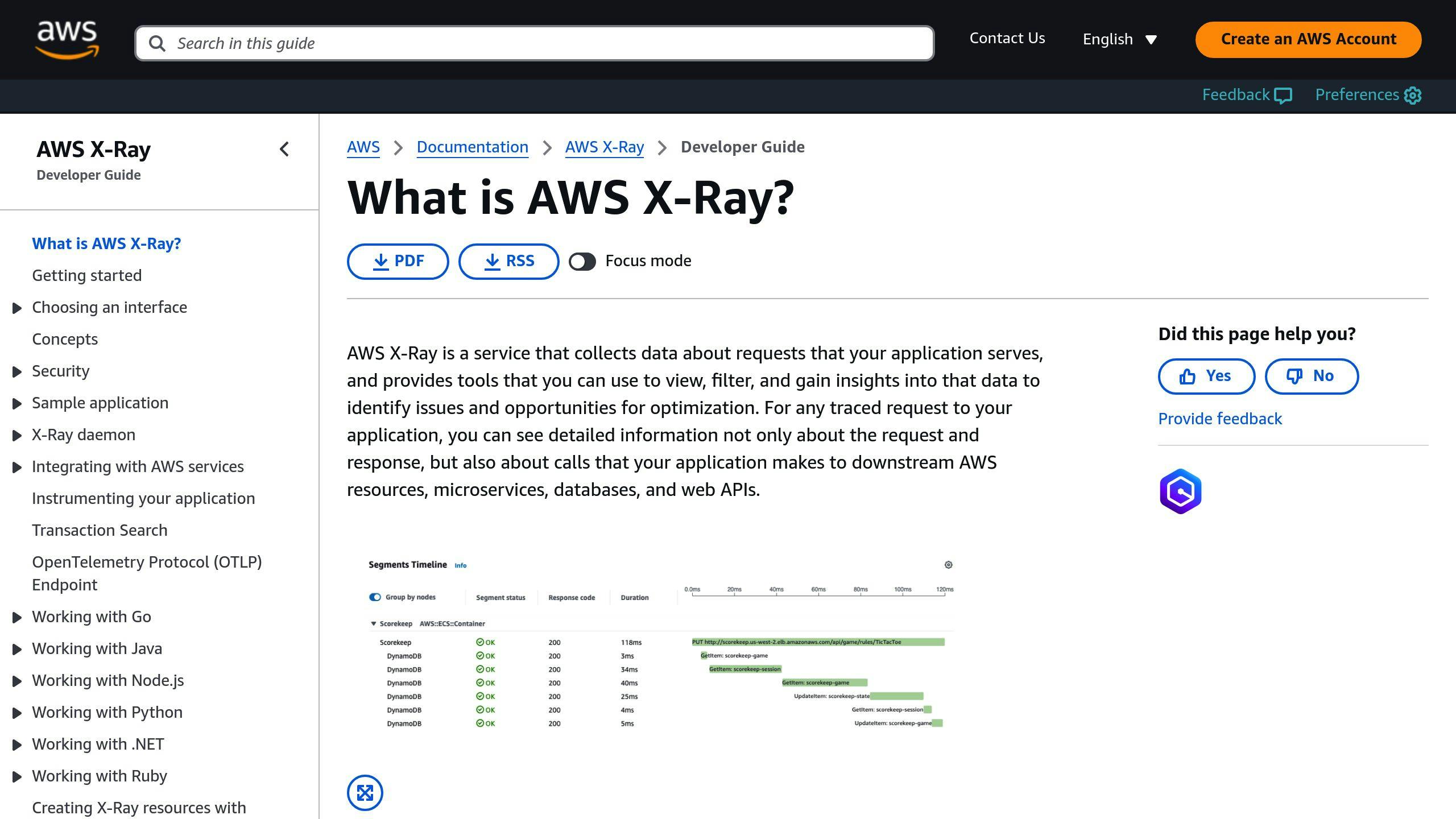Subscribe via the RSS button

pyautogui.click(x=509, y=262)
